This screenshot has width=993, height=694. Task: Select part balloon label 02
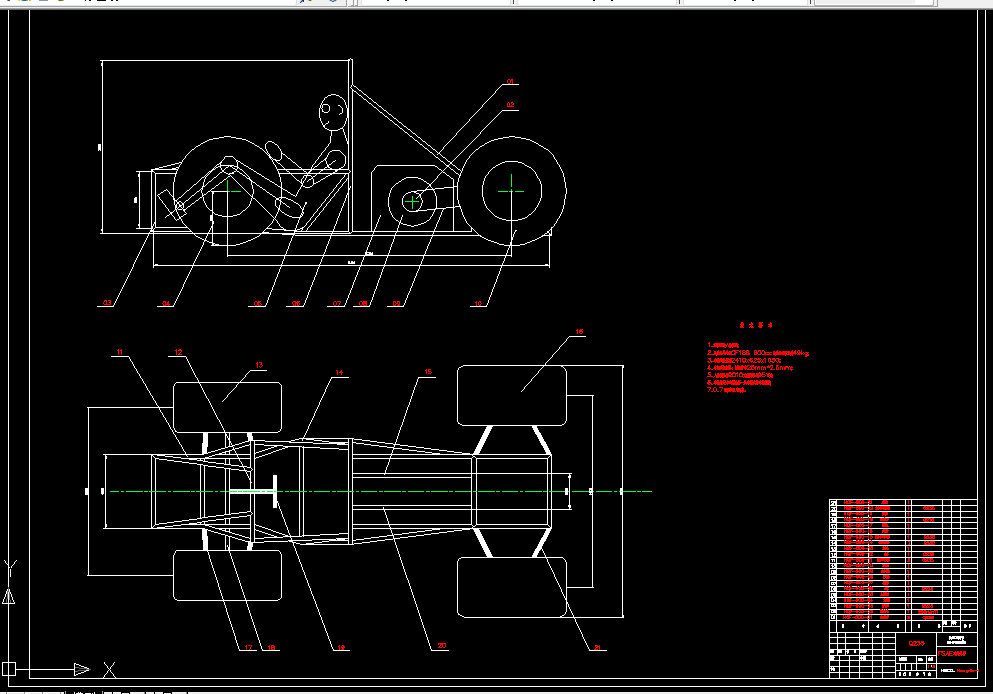point(510,105)
